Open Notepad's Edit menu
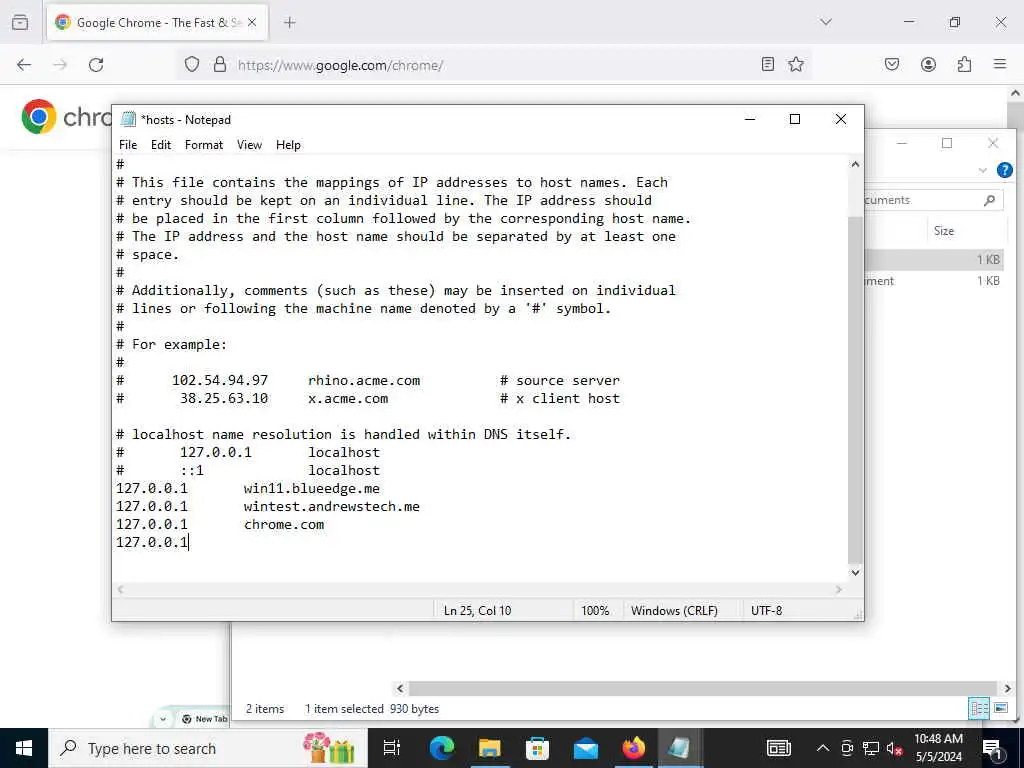1024x768 pixels. [161, 145]
